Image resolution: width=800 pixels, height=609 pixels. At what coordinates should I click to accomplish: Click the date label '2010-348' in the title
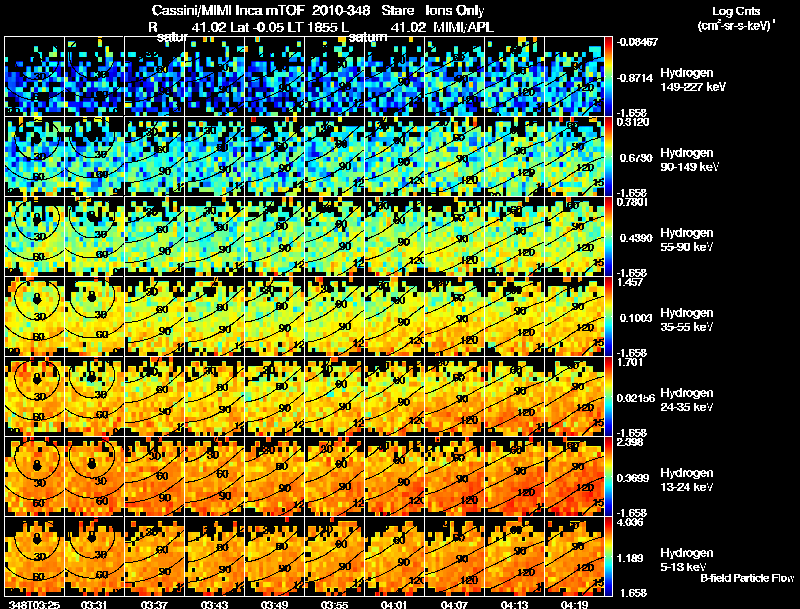click(x=340, y=11)
